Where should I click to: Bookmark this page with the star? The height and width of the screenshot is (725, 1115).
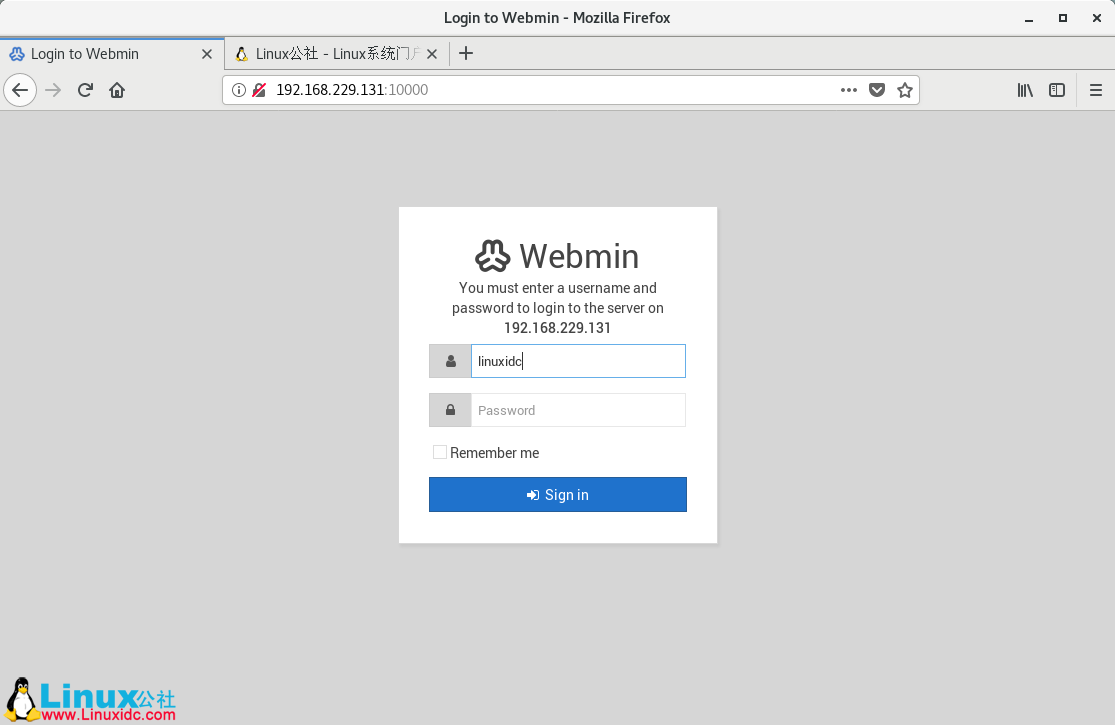(905, 90)
